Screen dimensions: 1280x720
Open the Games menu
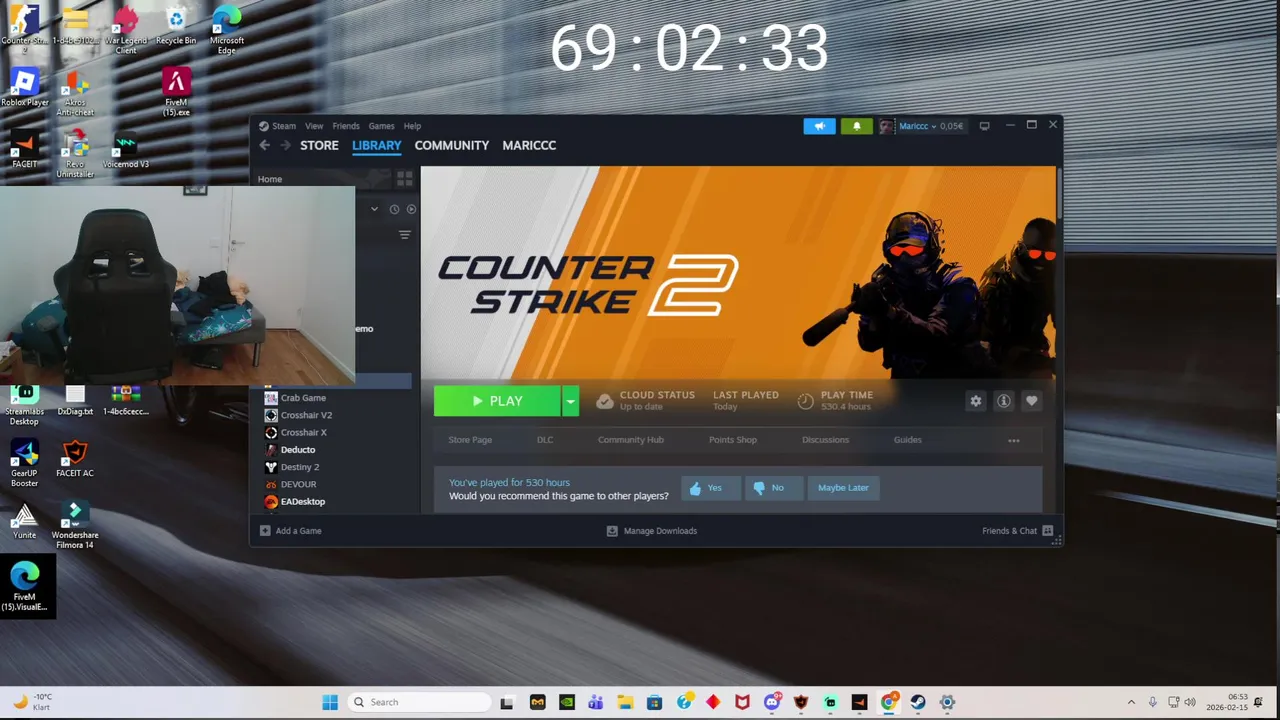[381, 126]
